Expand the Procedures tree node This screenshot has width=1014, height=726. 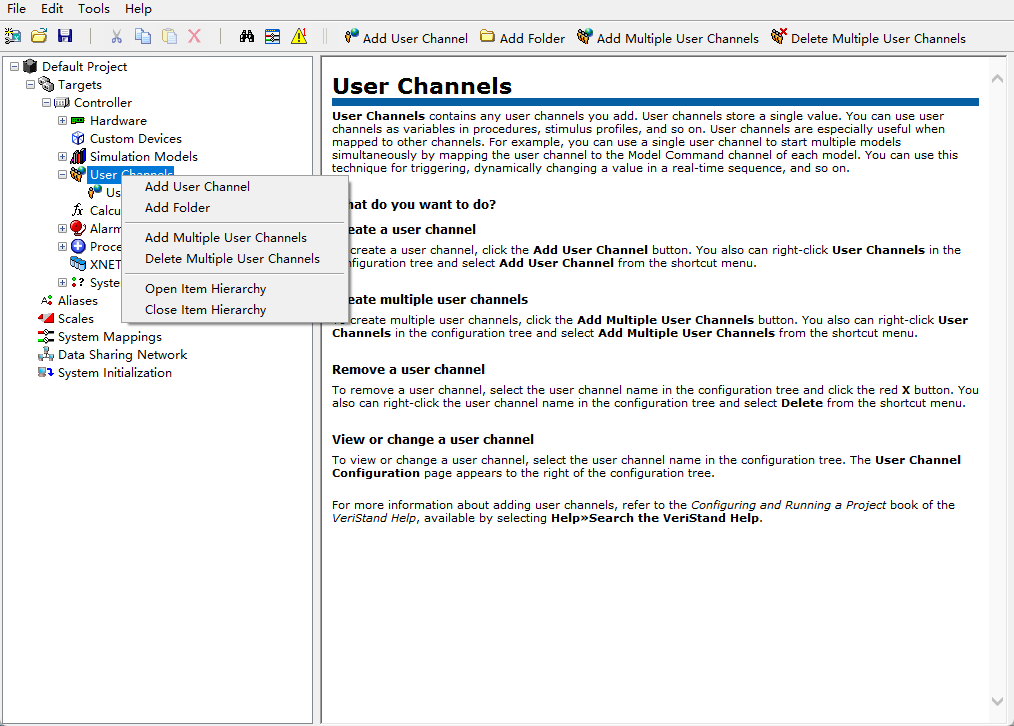point(62,246)
